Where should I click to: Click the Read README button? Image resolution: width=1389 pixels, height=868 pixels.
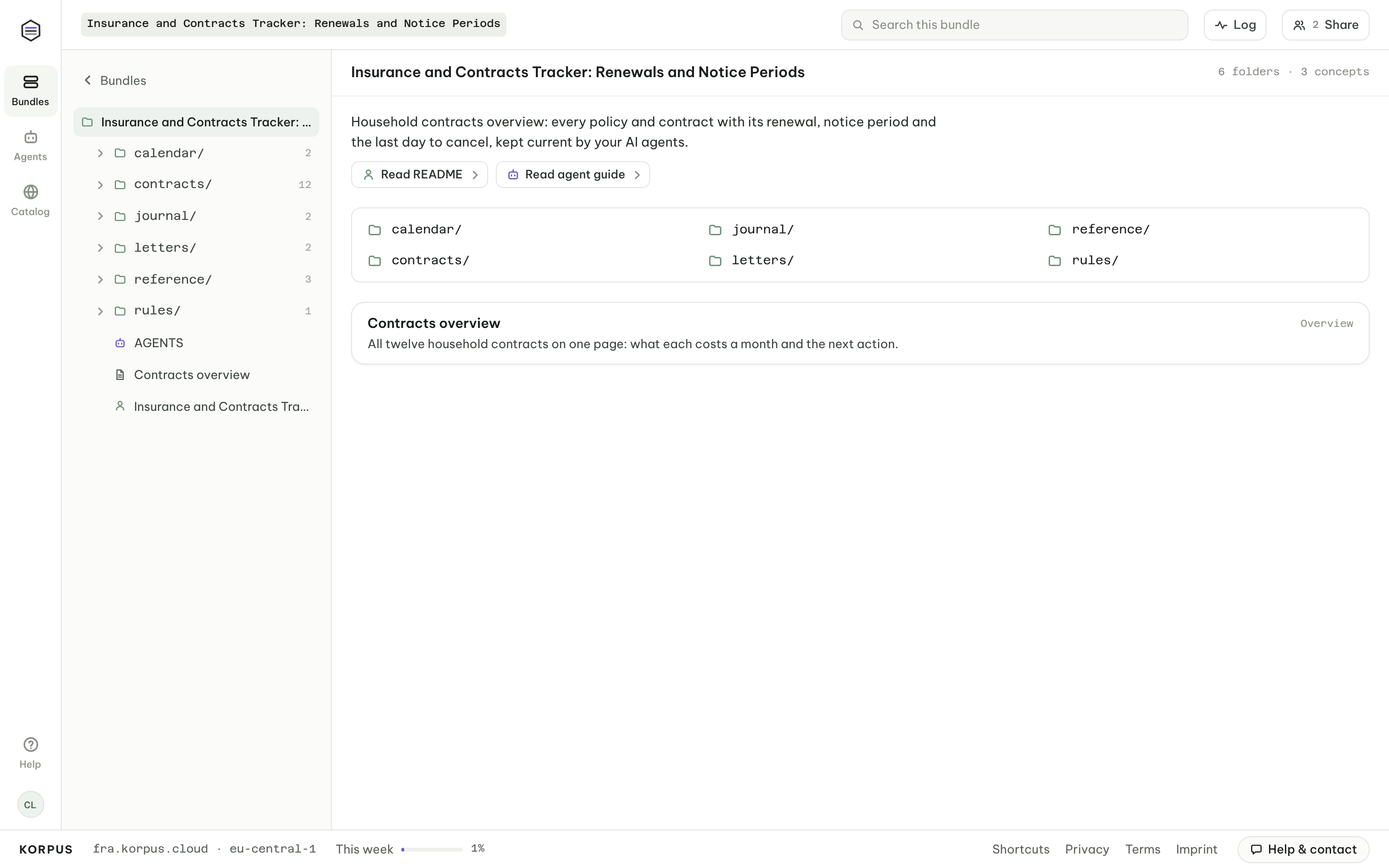419,175
